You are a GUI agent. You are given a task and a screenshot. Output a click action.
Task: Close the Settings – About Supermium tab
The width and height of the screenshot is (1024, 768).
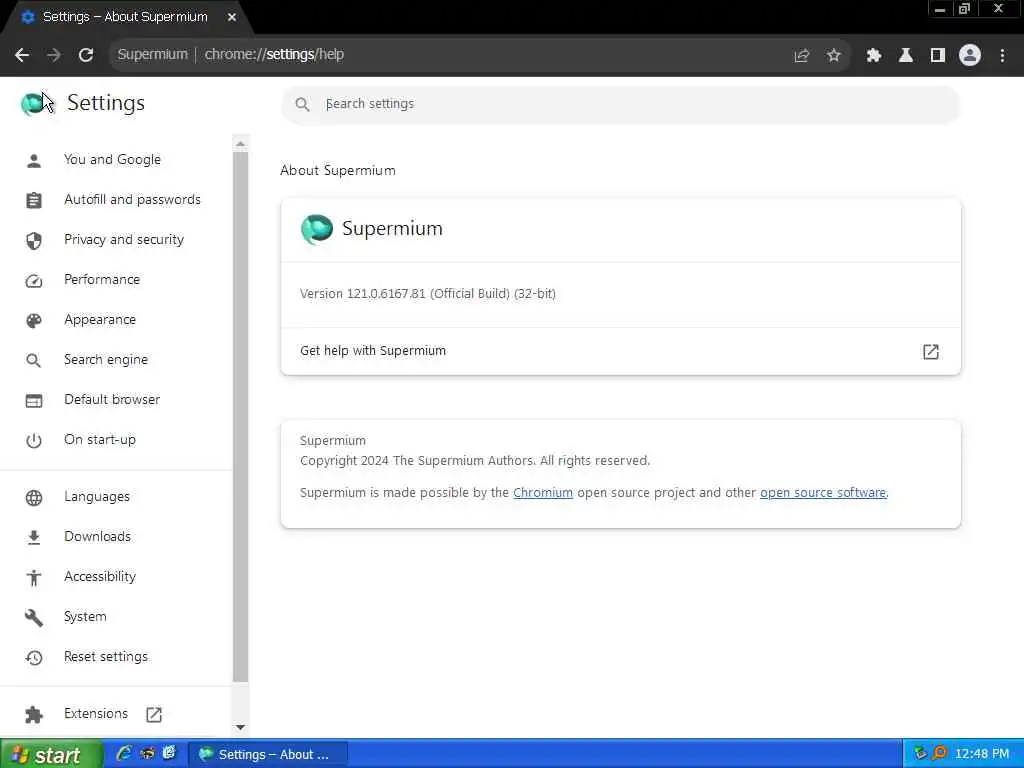click(x=232, y=17)
